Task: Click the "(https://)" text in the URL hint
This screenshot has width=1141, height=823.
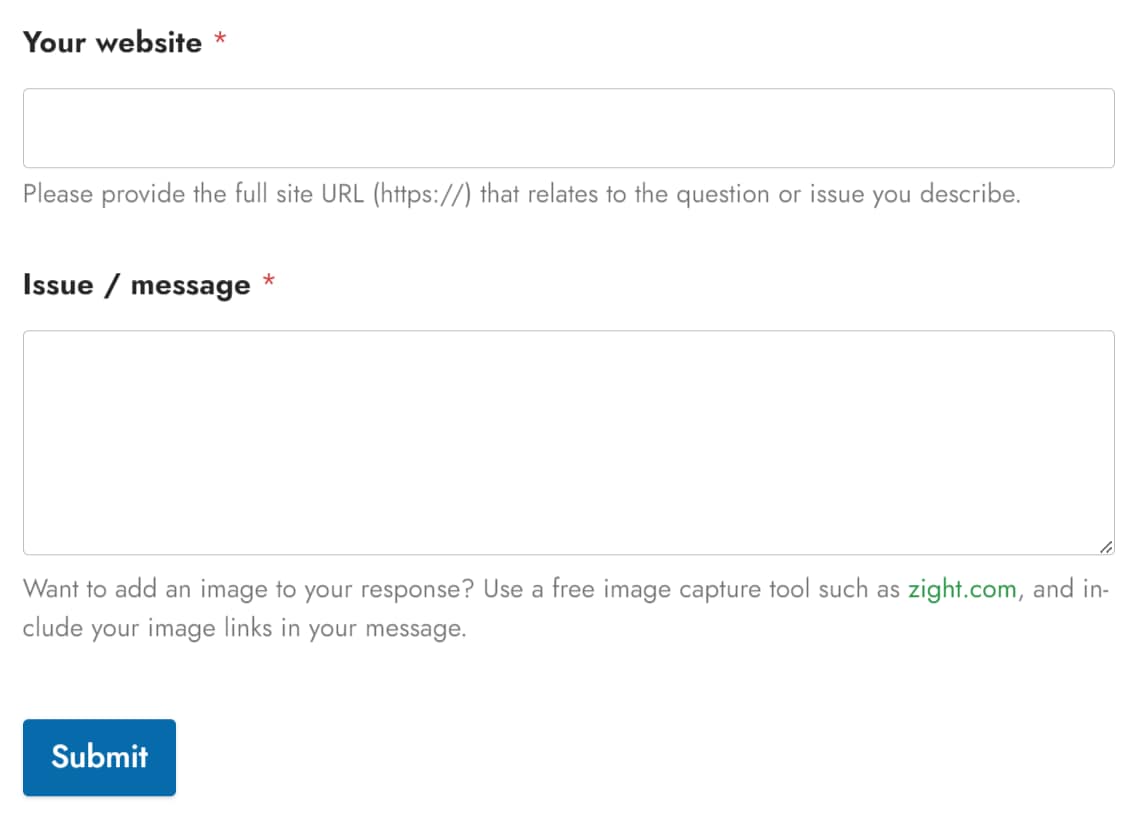Action: click(422, 194)
